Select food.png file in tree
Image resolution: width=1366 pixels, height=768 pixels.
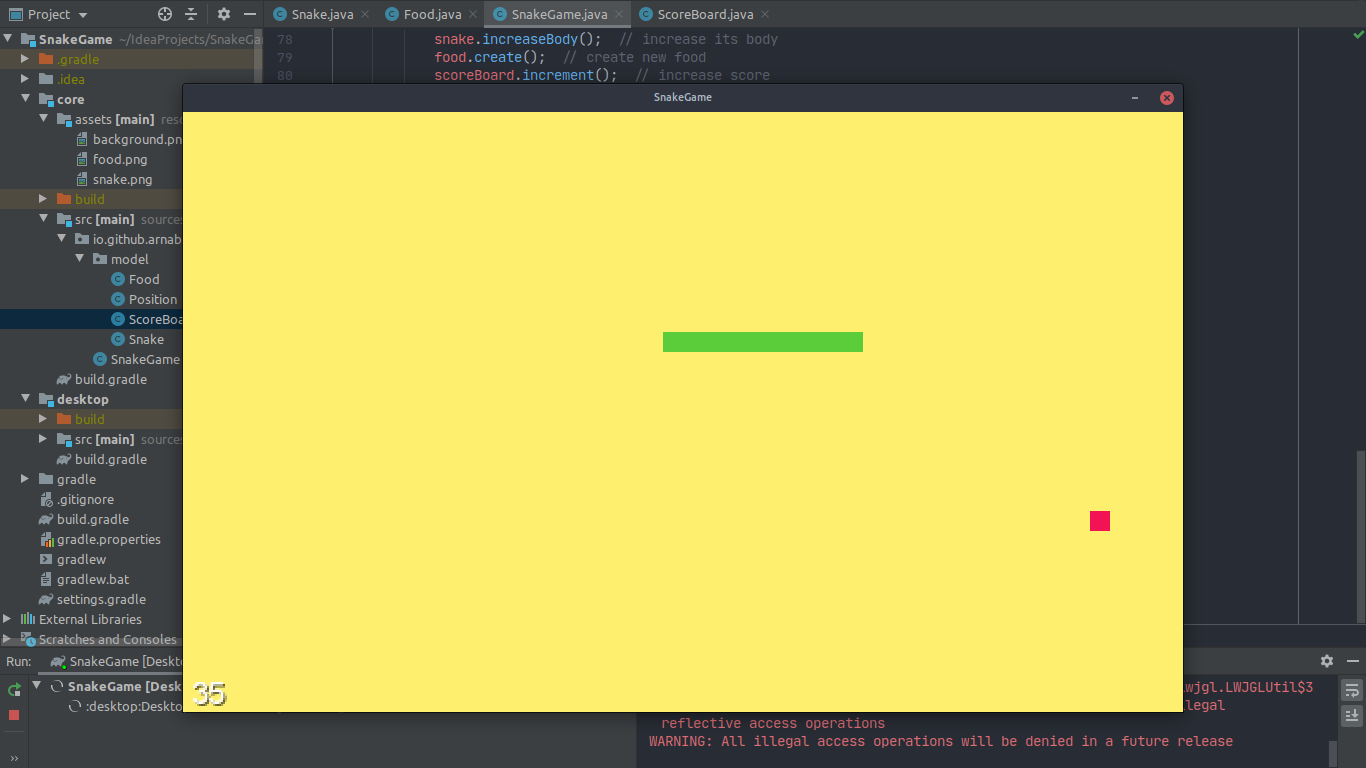(x=112, y=159)
